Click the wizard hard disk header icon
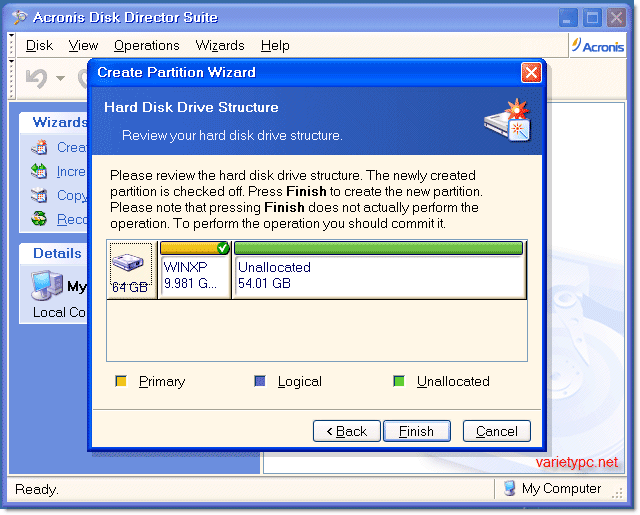Viewport: 640px width, 515px height. point(507,120)
